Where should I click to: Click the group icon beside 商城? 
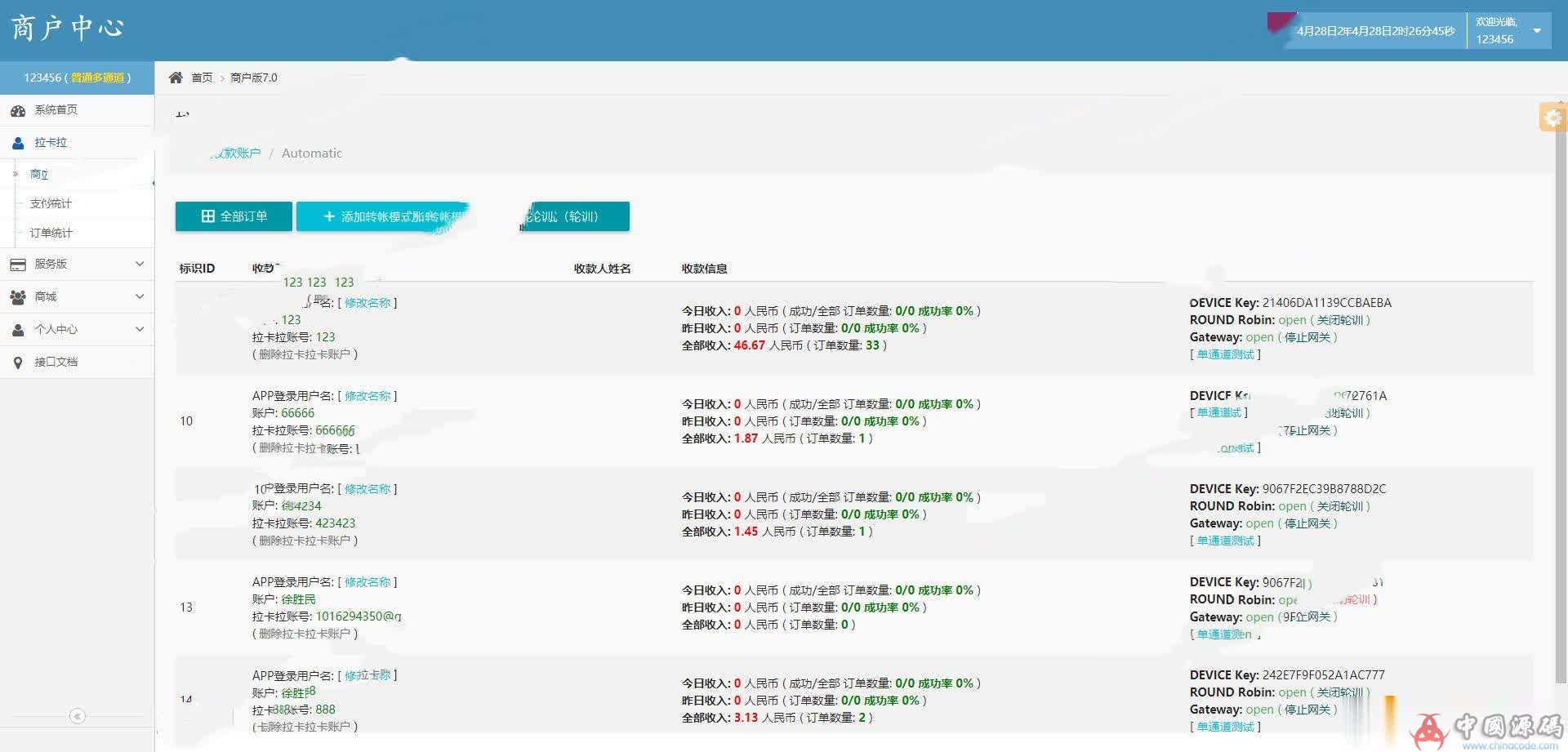point(18,297)
